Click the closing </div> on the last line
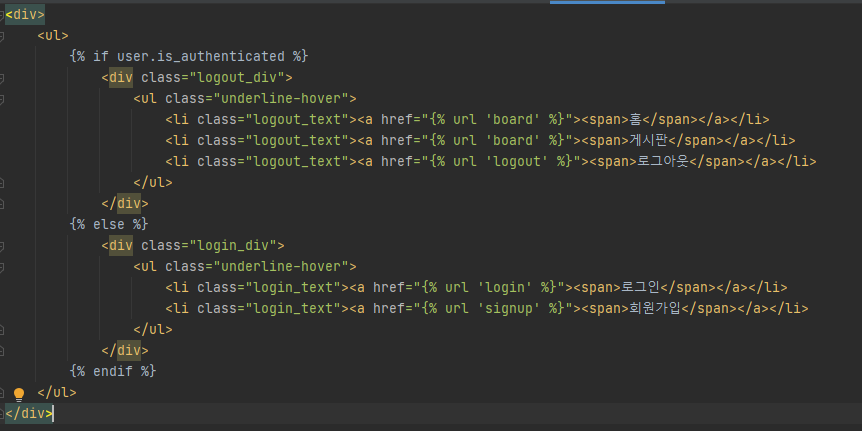This screenshot has width=862, height=431. 29,414
